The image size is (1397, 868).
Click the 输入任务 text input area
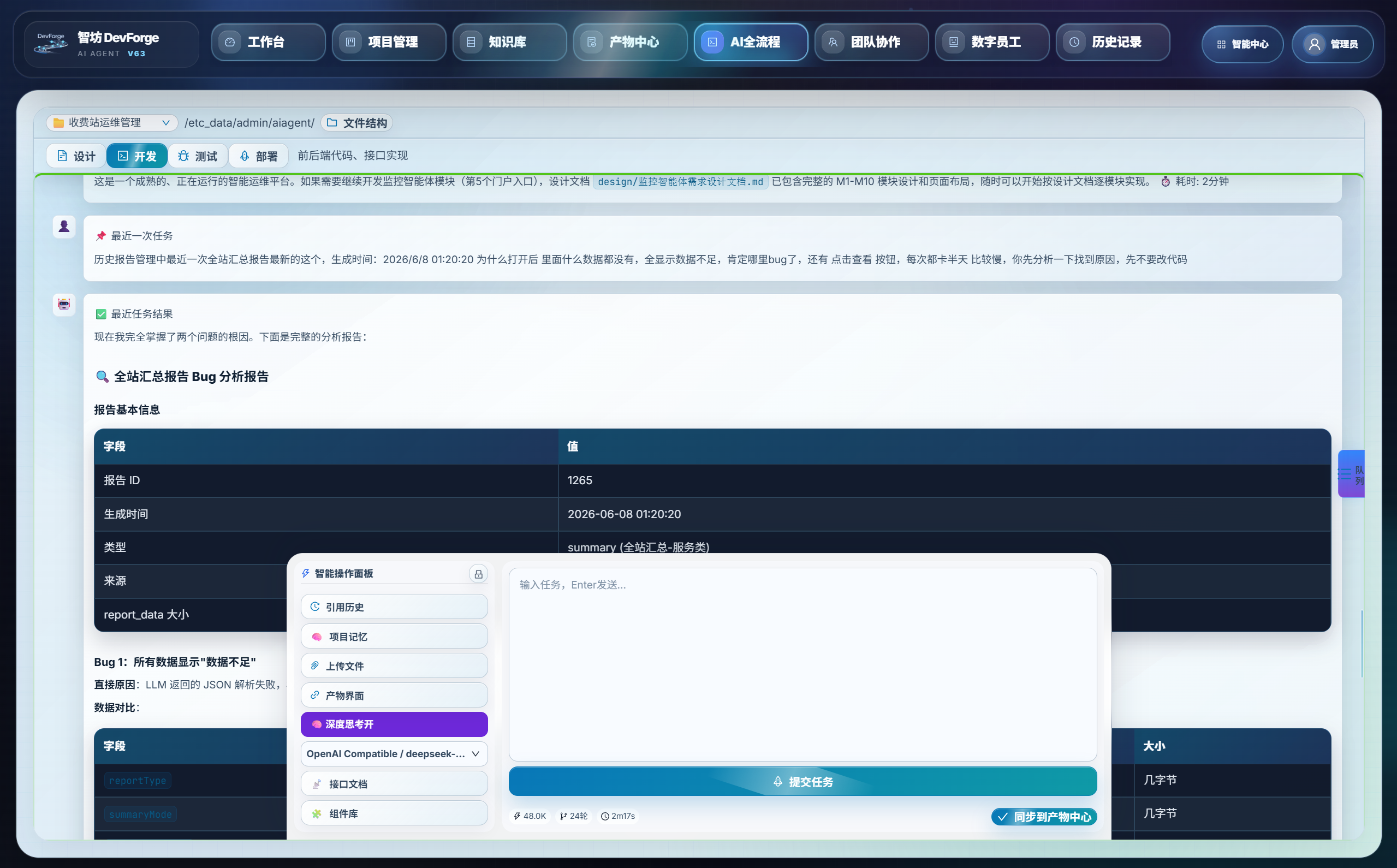[x=802, y=664]
